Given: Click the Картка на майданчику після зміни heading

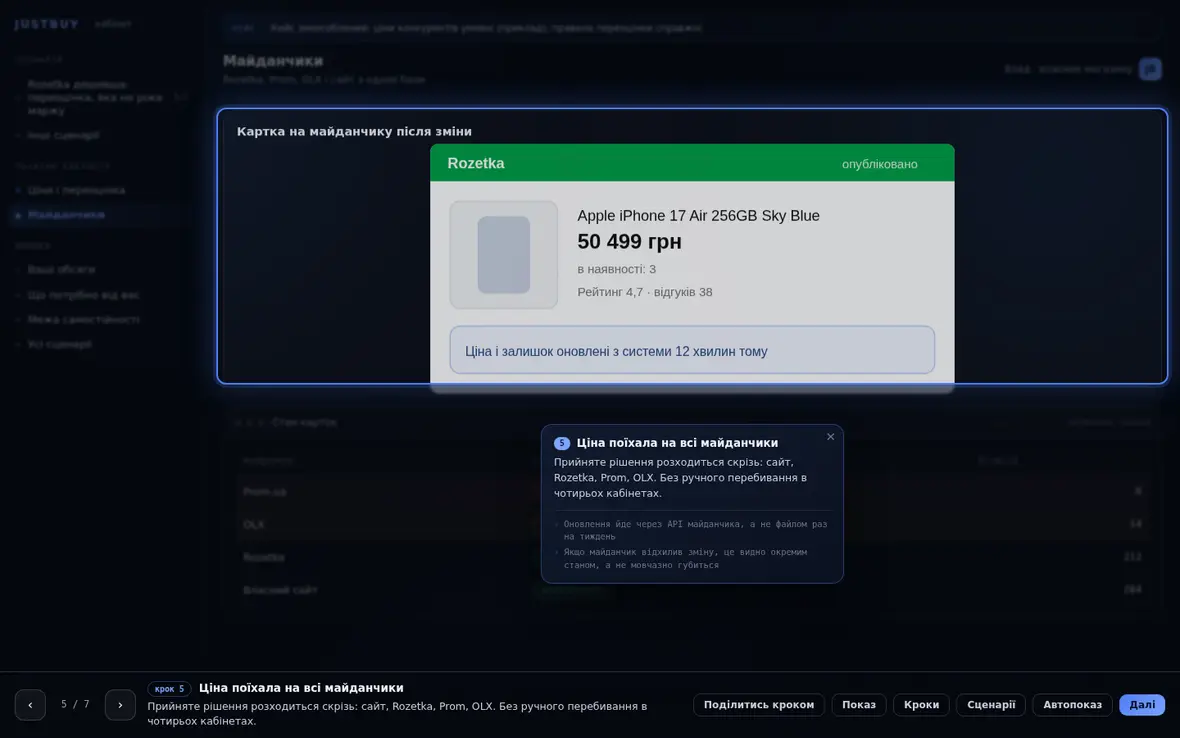Looking at the screenshot, I should (x=354, y=132).
